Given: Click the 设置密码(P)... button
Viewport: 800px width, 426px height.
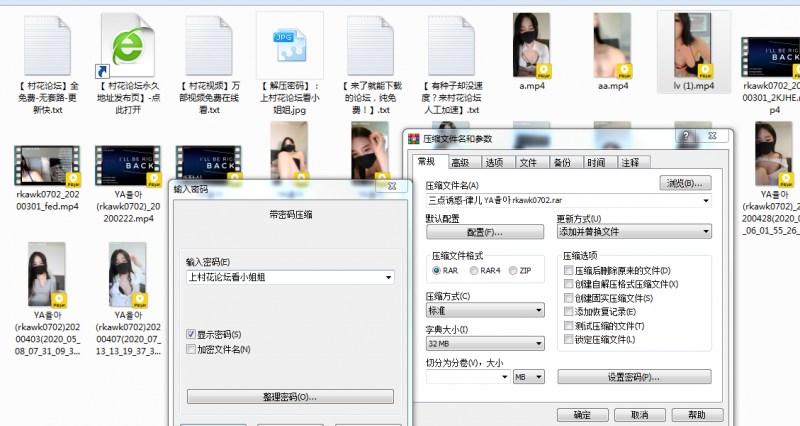Looking at the screenshot, I should [633, 377].
